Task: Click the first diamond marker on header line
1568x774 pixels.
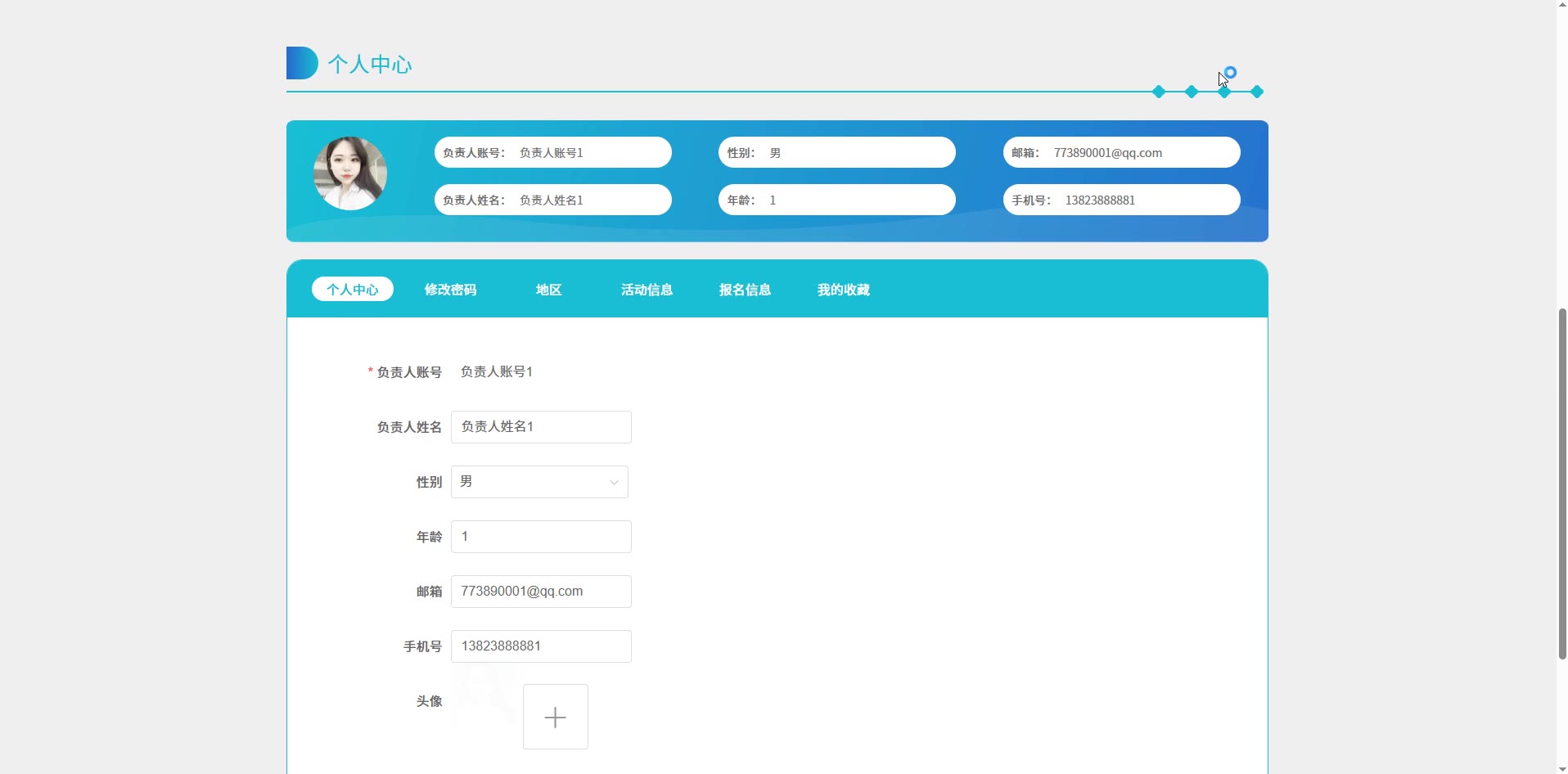Action: tap(1159, 92)
